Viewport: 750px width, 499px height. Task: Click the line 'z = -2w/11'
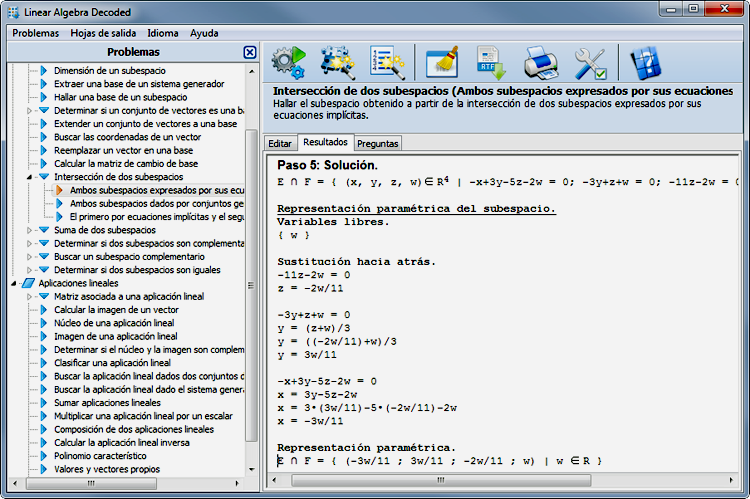pos(310,288)
